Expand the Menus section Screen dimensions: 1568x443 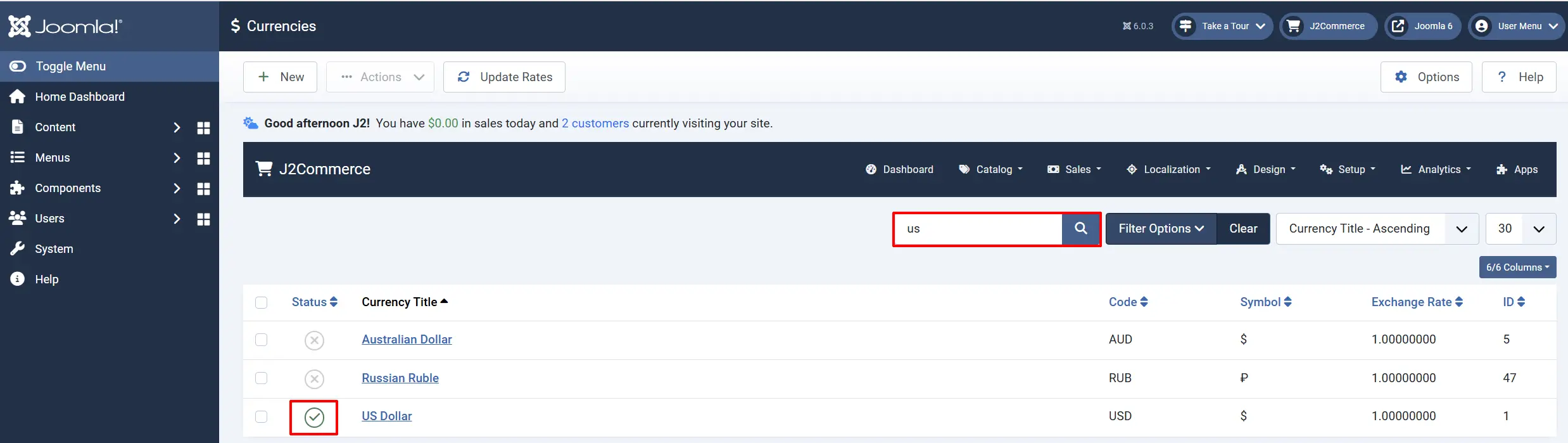(177, 158)
